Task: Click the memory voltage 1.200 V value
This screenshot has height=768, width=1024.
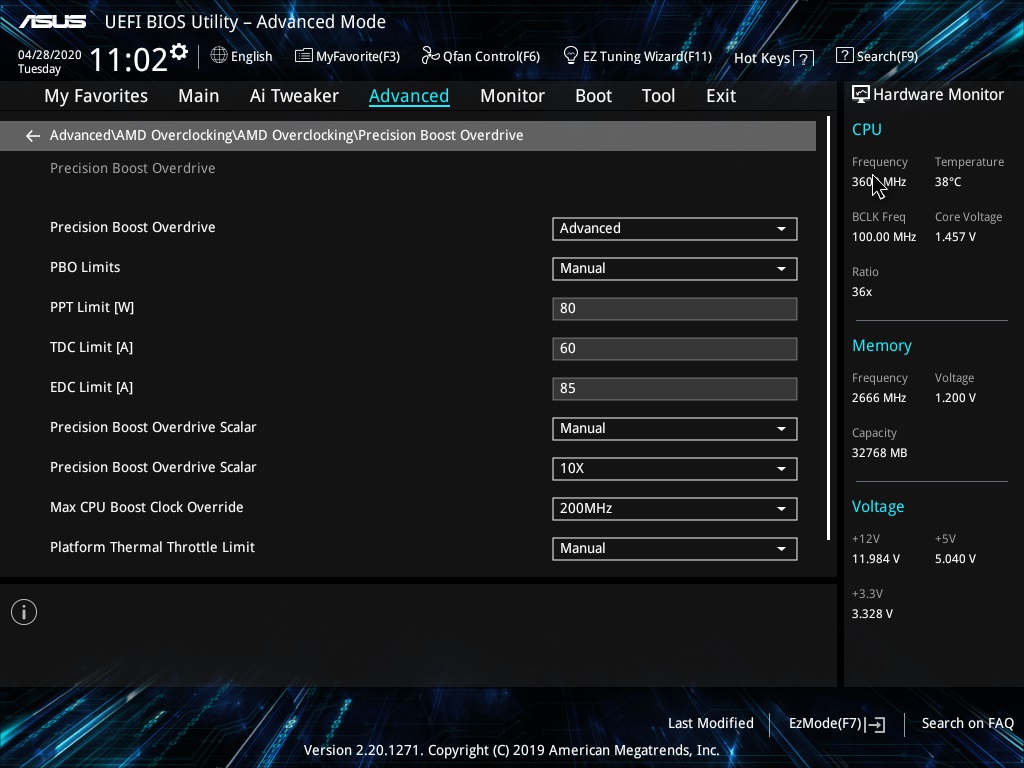Action: 955,398
